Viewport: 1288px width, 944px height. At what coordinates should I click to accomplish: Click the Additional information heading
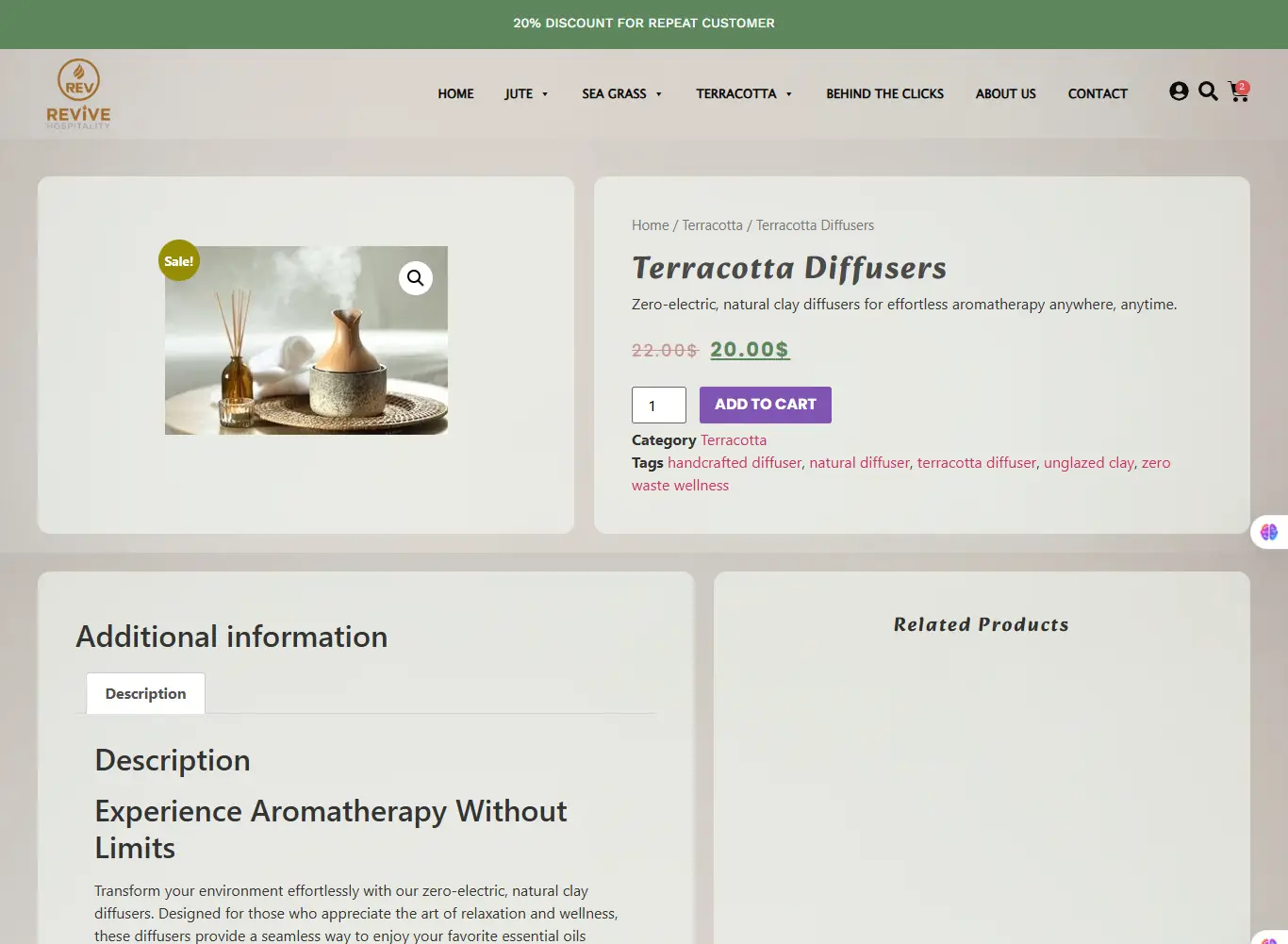pyautogui.click(x=232, y=637)
